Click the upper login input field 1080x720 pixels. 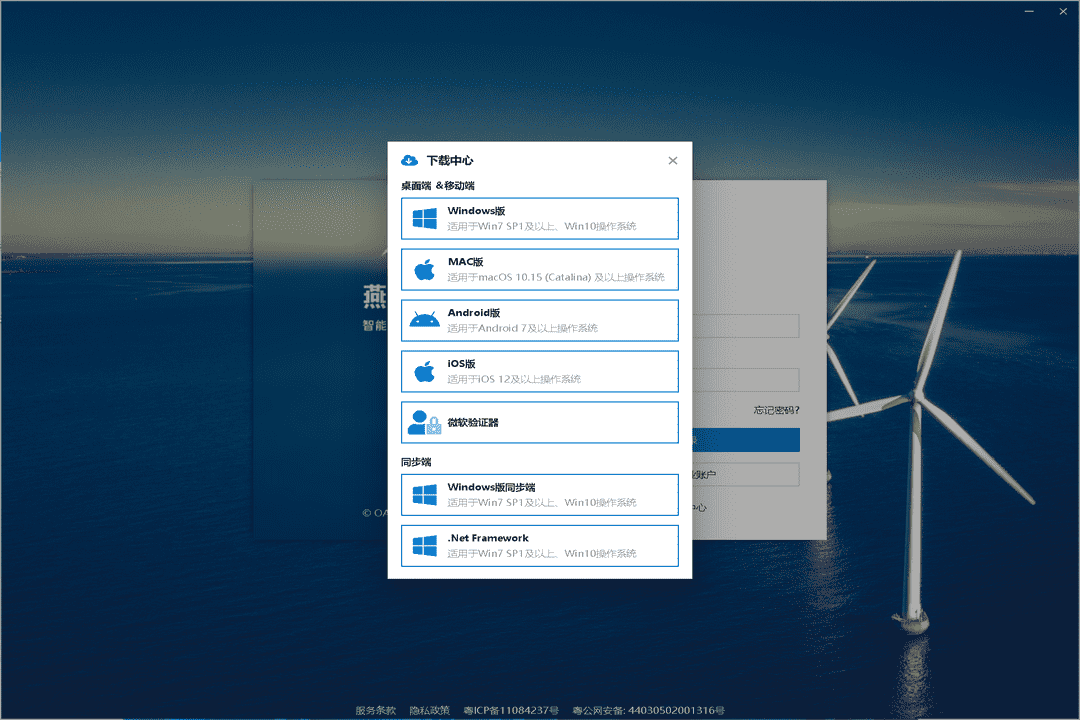746,326
